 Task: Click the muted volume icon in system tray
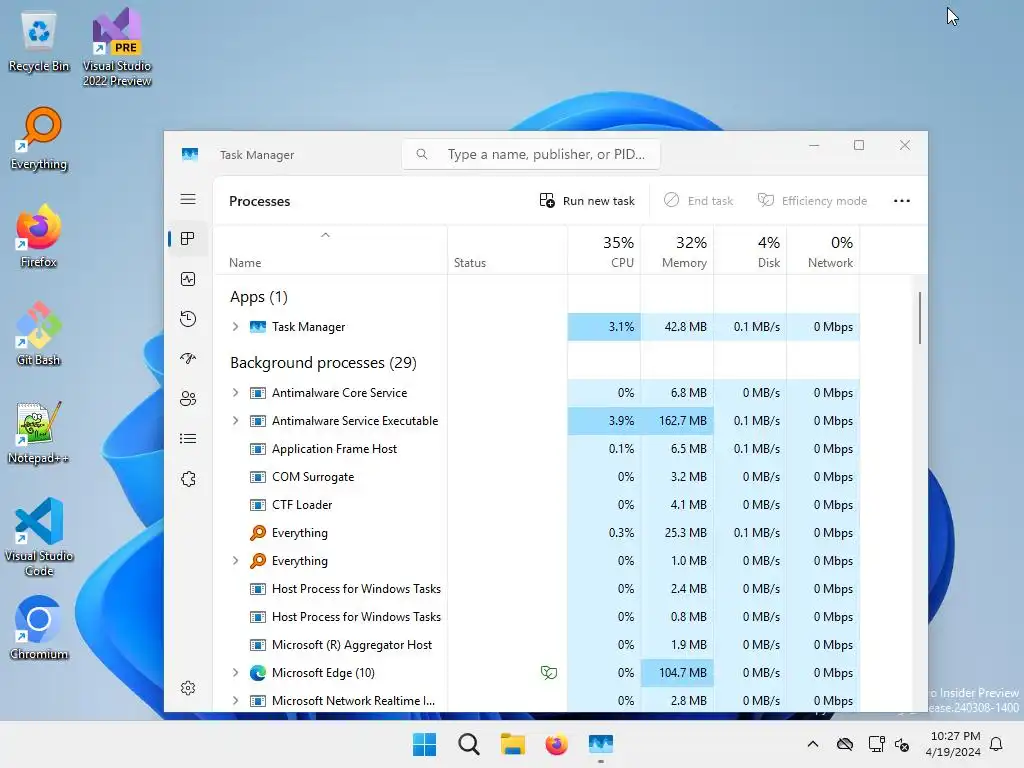902,744
